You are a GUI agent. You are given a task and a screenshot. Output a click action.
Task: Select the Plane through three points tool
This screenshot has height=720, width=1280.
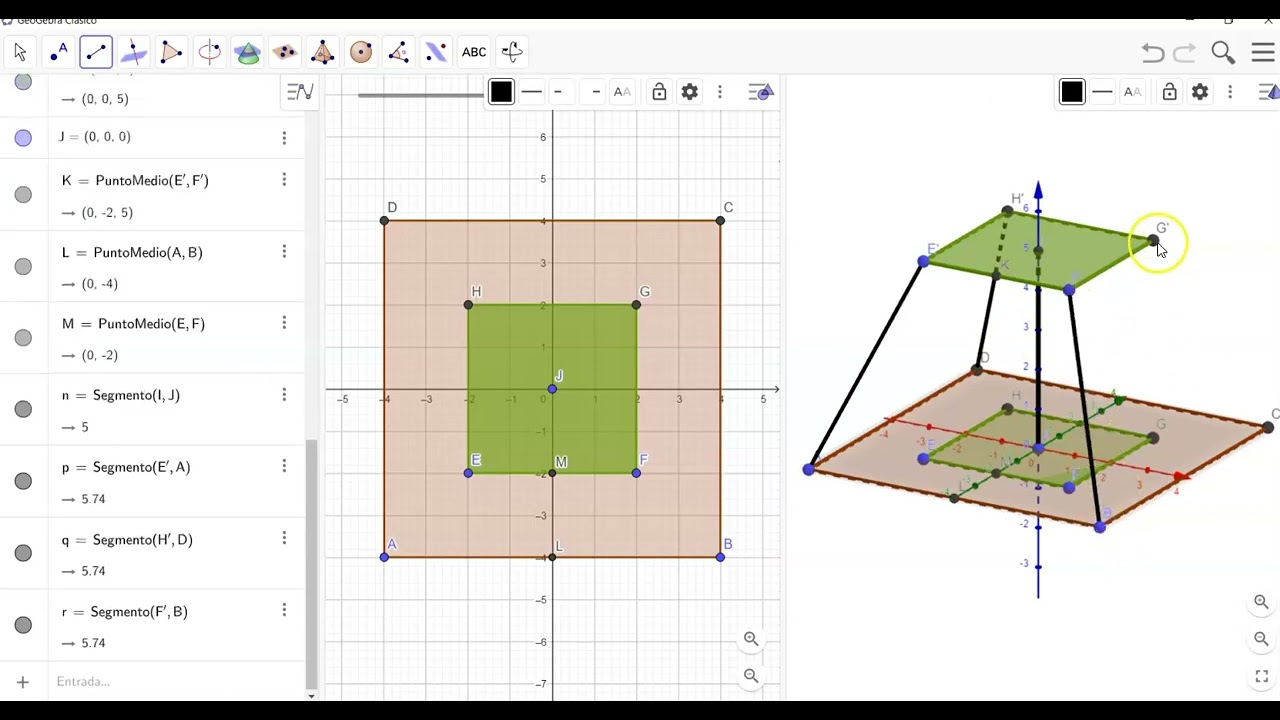[x=285, y=52]
